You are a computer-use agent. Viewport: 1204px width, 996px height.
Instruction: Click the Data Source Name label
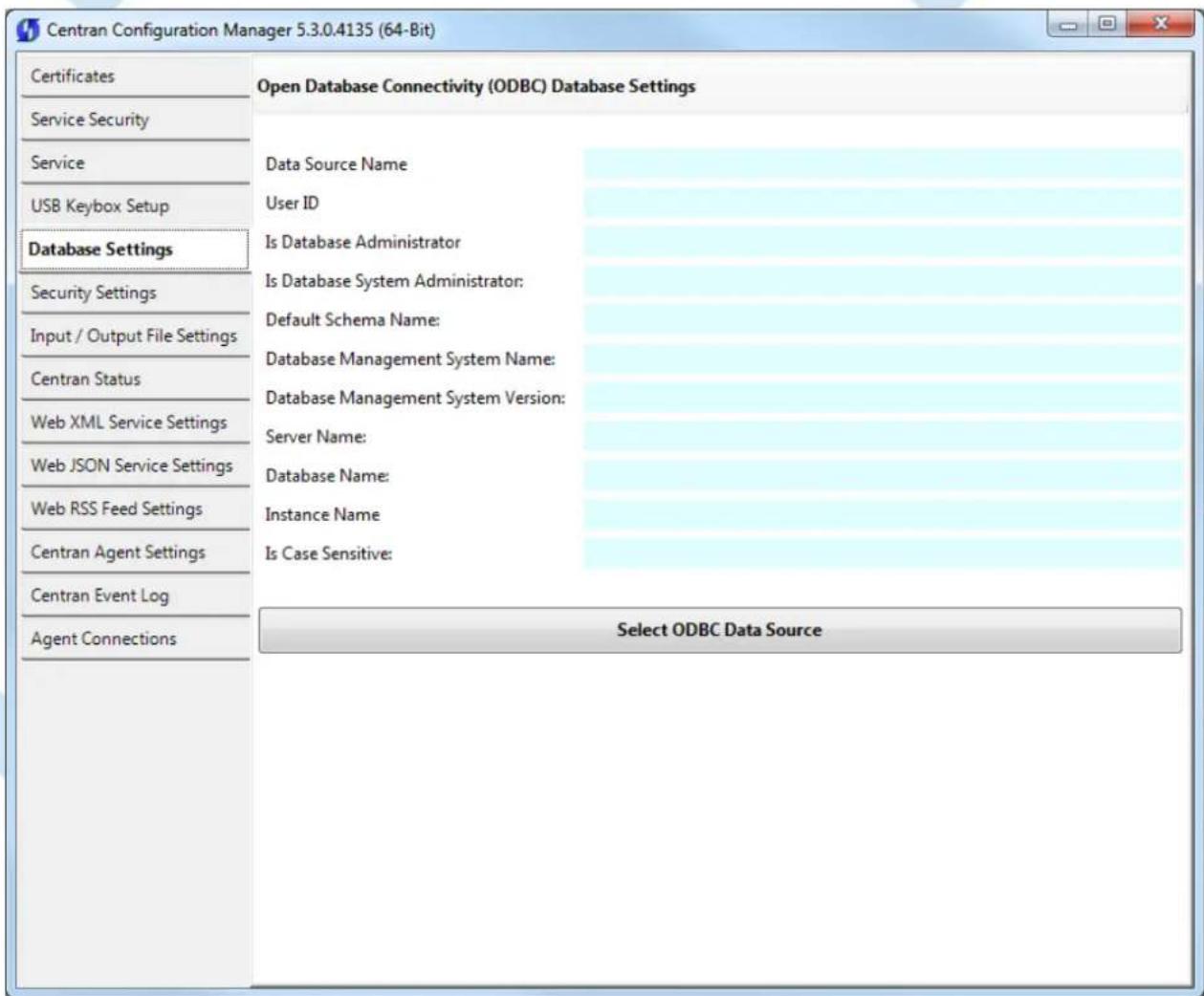coord(337,164)
